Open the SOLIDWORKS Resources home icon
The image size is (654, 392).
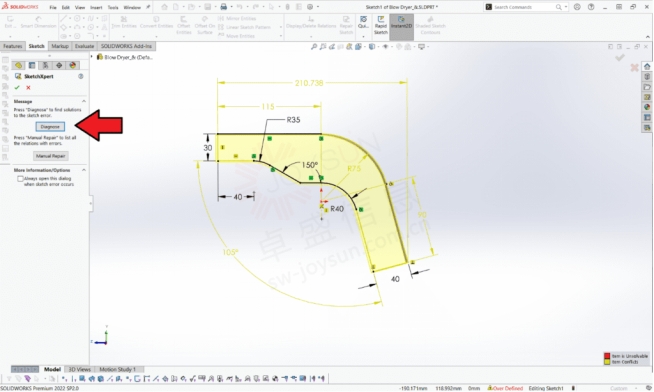647,67
